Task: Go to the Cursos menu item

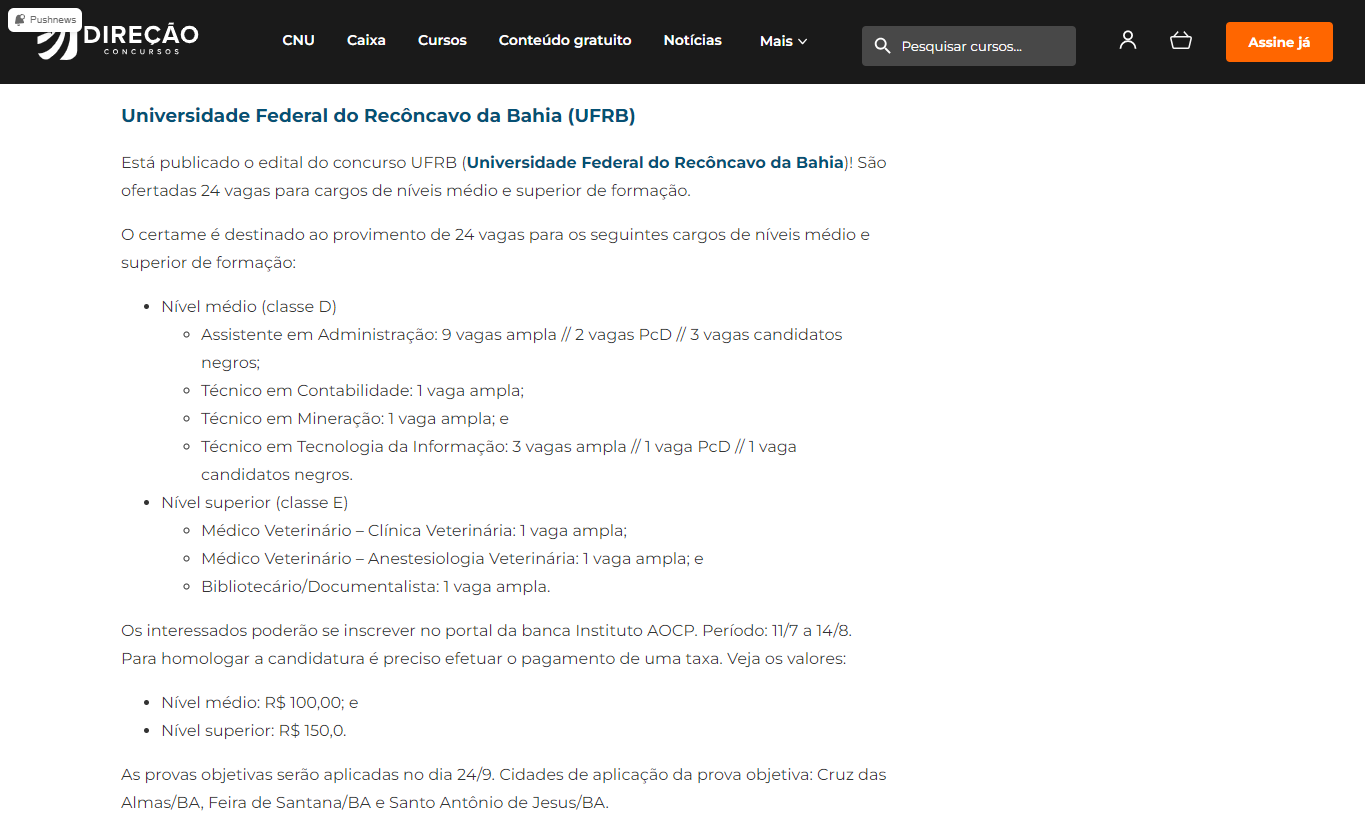Action: (442, 40)
